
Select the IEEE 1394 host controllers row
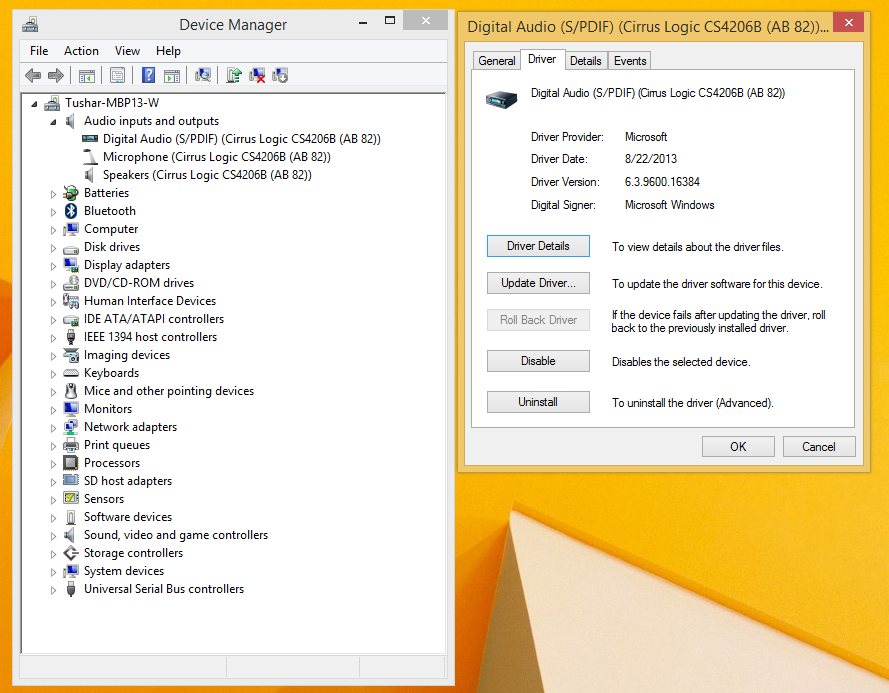tap(150, 337)
